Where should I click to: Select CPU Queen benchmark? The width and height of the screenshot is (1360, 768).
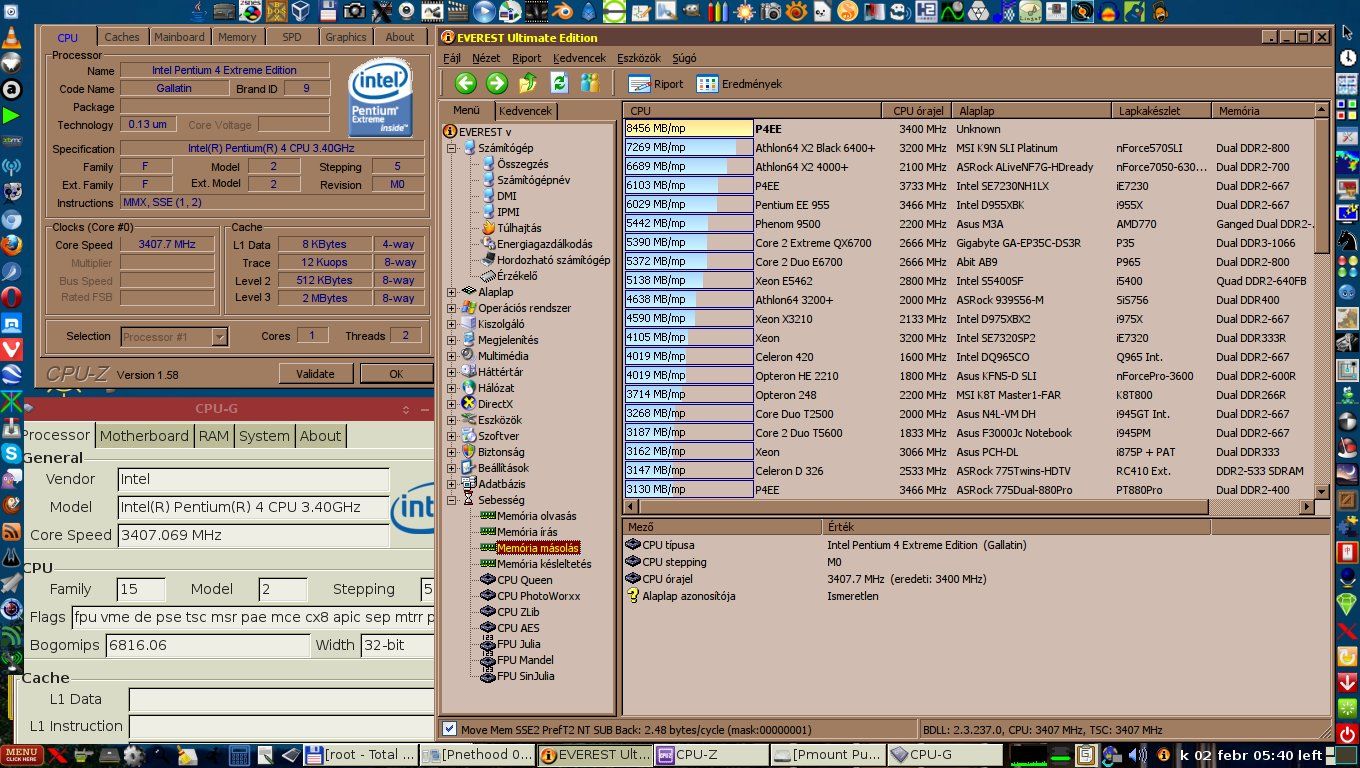[524, 580]
